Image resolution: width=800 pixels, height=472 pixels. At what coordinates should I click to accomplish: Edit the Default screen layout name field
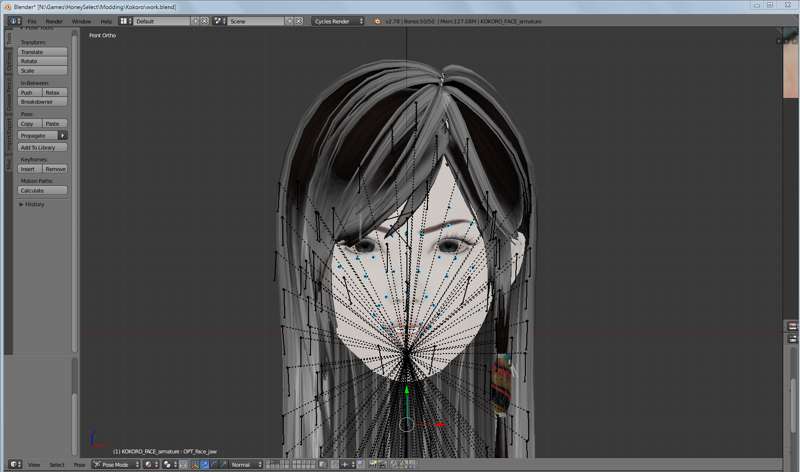click(162, 21)
